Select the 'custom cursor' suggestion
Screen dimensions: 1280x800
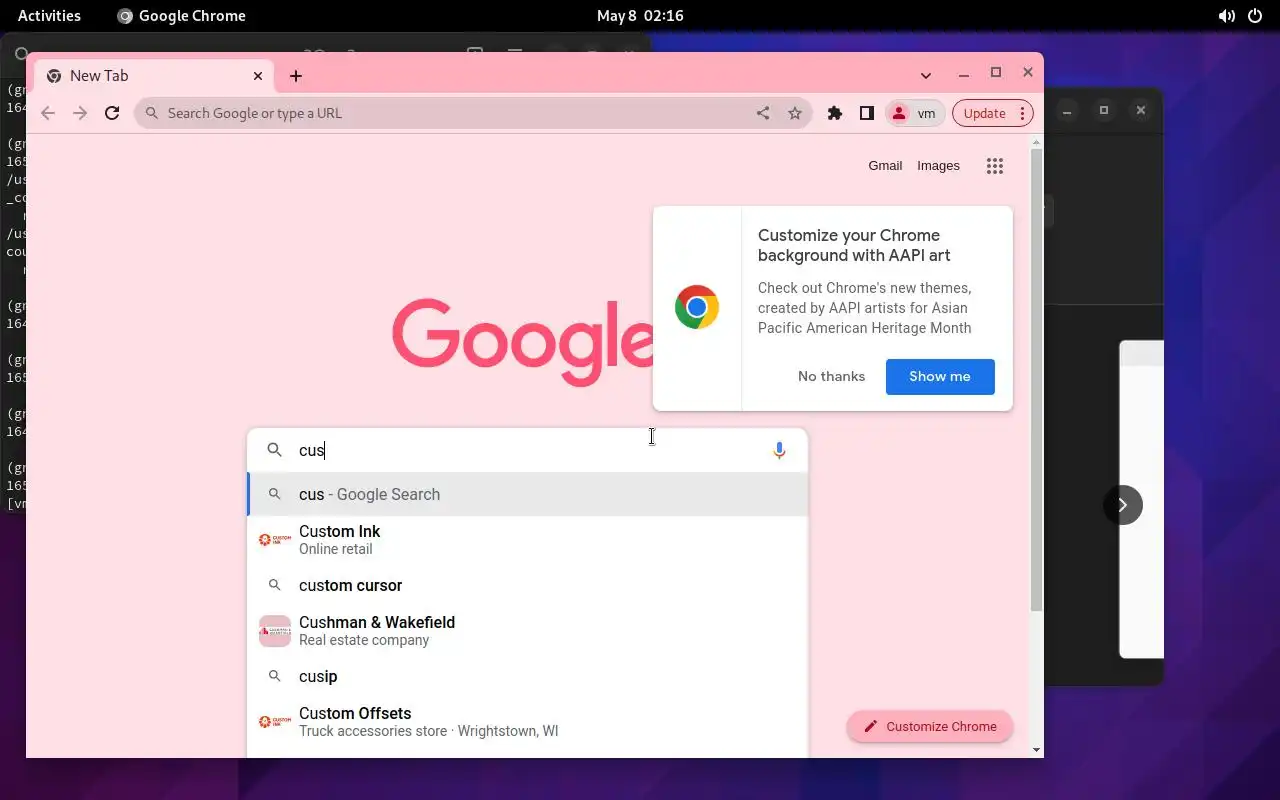(527, 585)
